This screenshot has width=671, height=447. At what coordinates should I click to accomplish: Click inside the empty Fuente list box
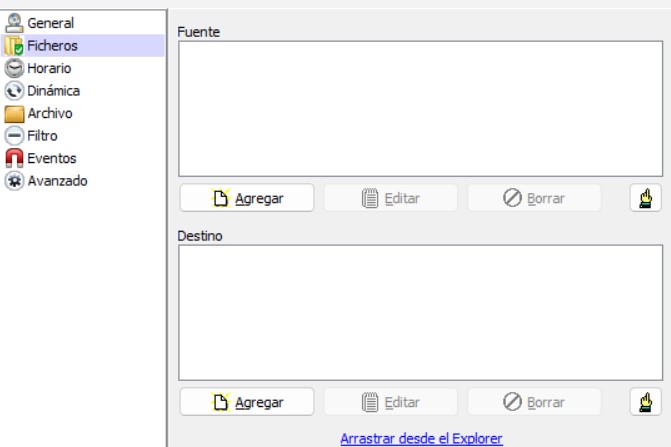click(420, 108)
